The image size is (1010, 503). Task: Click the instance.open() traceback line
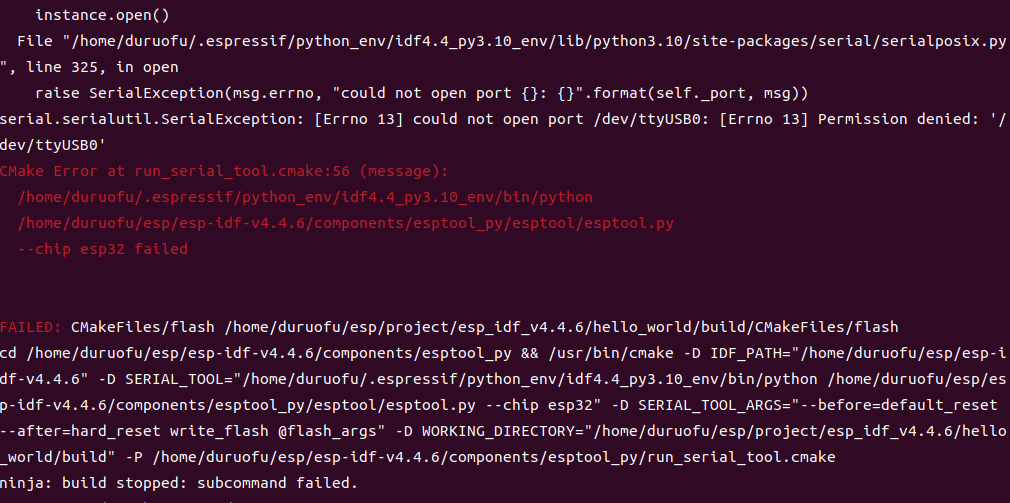[x=102, y=14]
